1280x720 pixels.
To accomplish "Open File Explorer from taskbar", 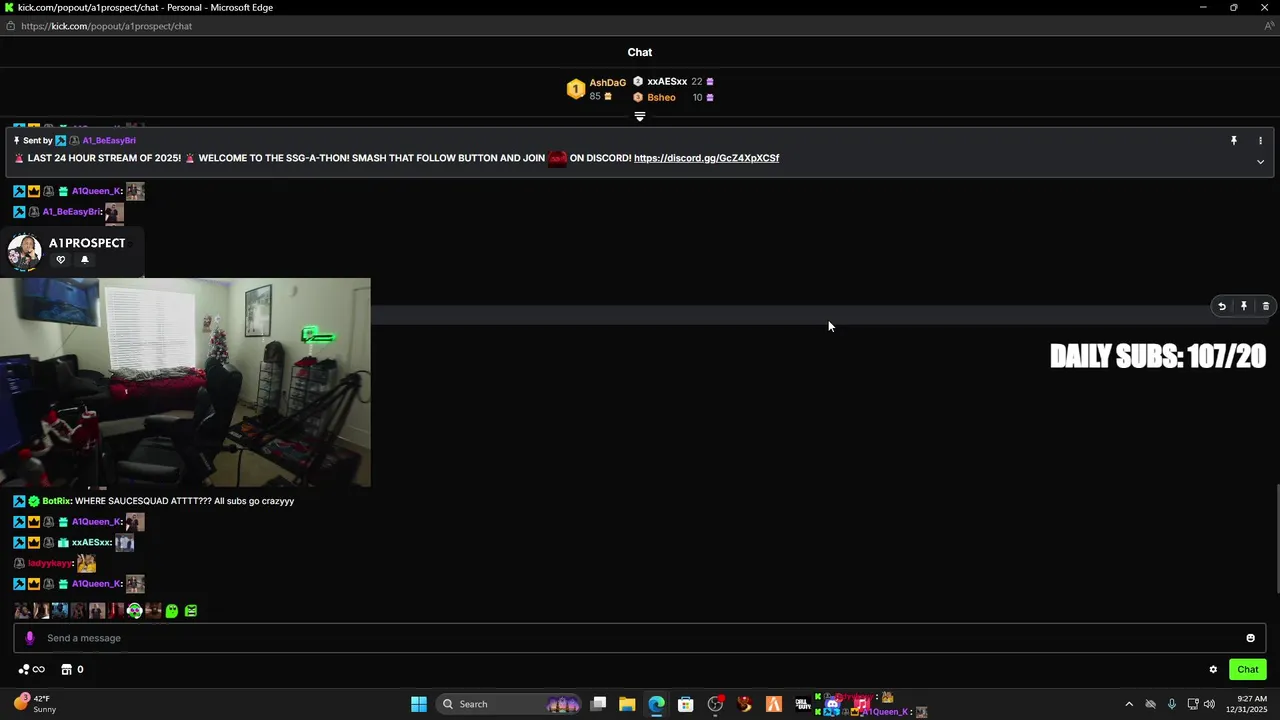I will point(627,704).
